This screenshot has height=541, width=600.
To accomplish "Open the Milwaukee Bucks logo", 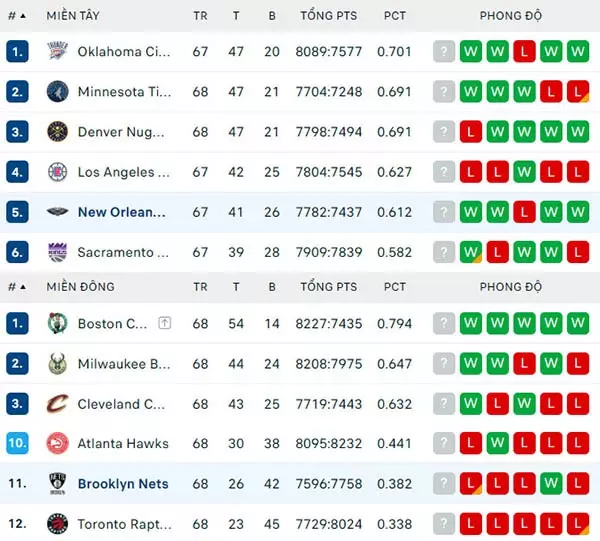I will point(57,363).
